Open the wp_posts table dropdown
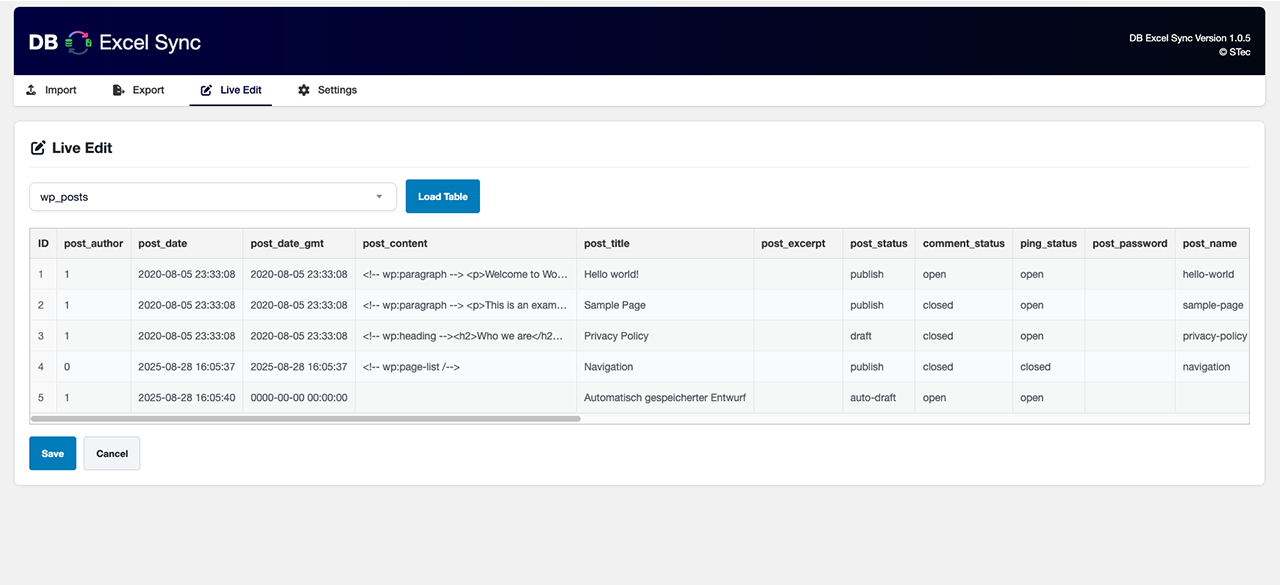1280x585 pixels. [x=213, y=197]
